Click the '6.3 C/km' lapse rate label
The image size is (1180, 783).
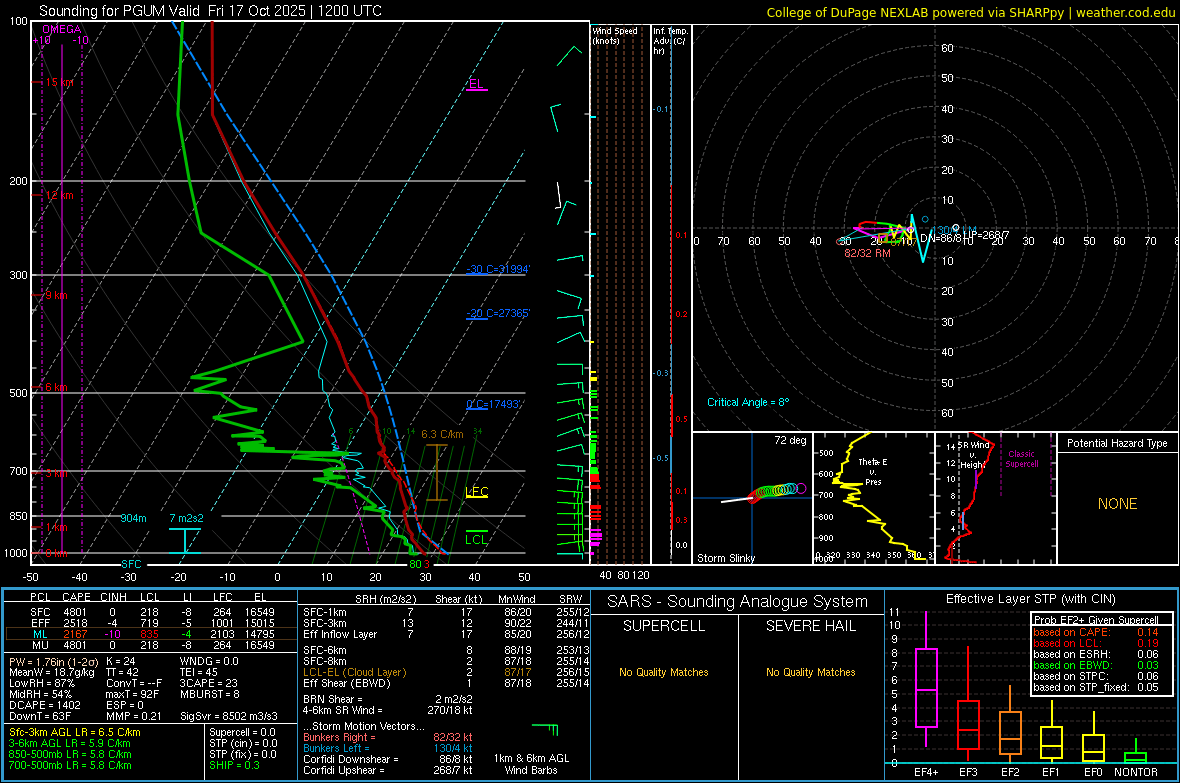pyautogui.click(x=442, y=434)
